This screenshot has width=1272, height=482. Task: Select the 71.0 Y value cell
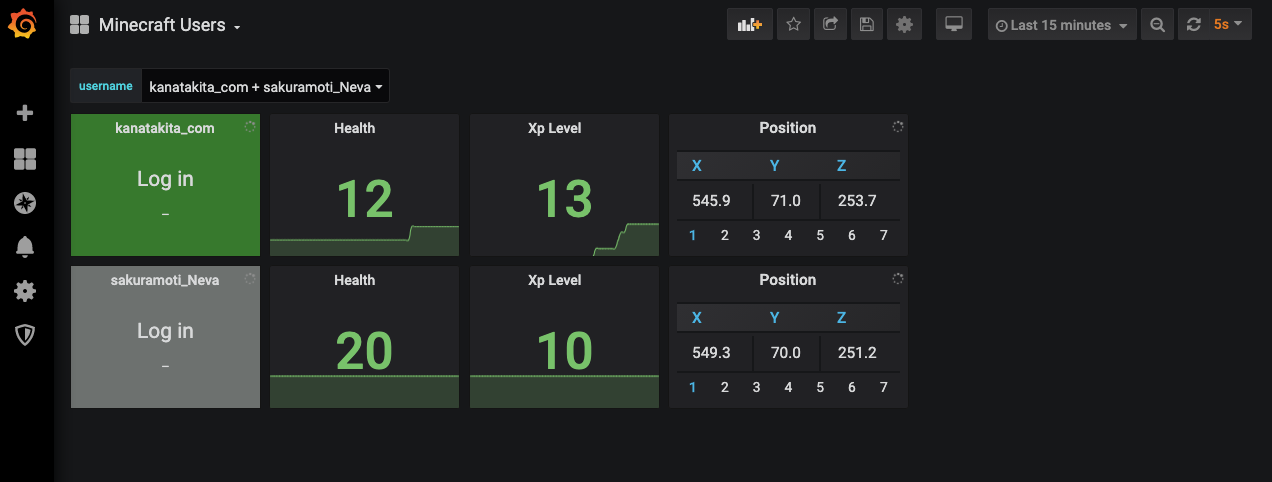click(786, 201)
